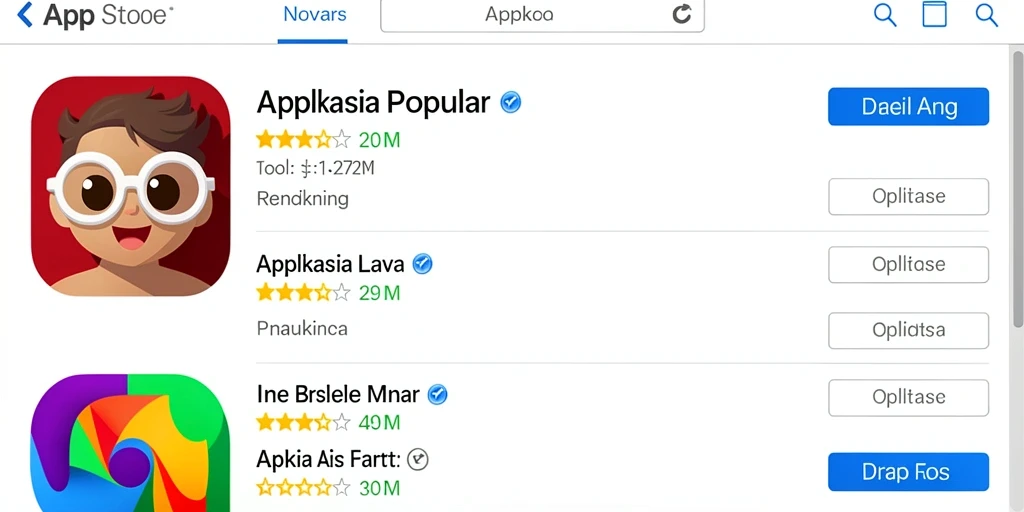Click the blue back chevron beside App Stooe
The height and width of the screenshot is (512, 1024).
tap(24, 14)
